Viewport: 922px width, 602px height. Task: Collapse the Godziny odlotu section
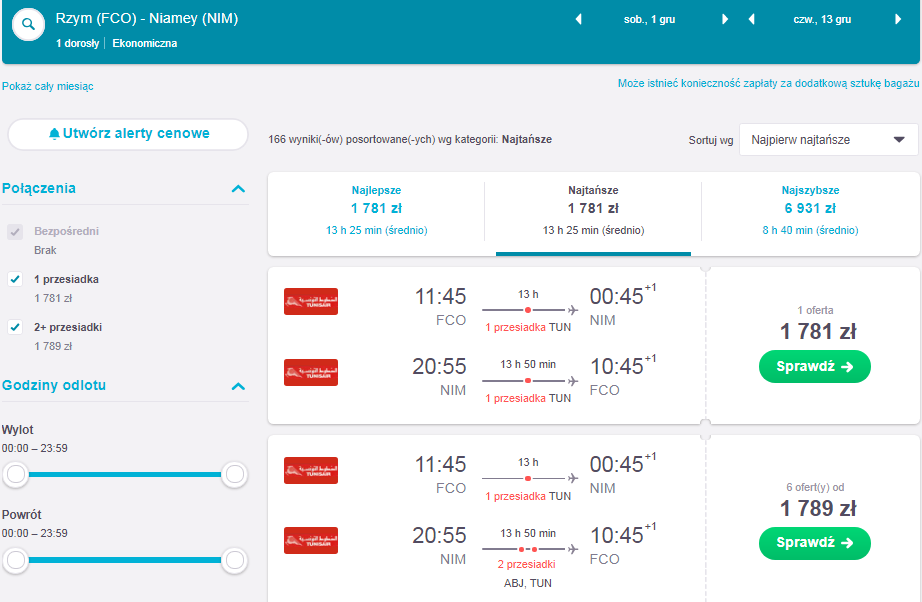click(x=238, y=386)
